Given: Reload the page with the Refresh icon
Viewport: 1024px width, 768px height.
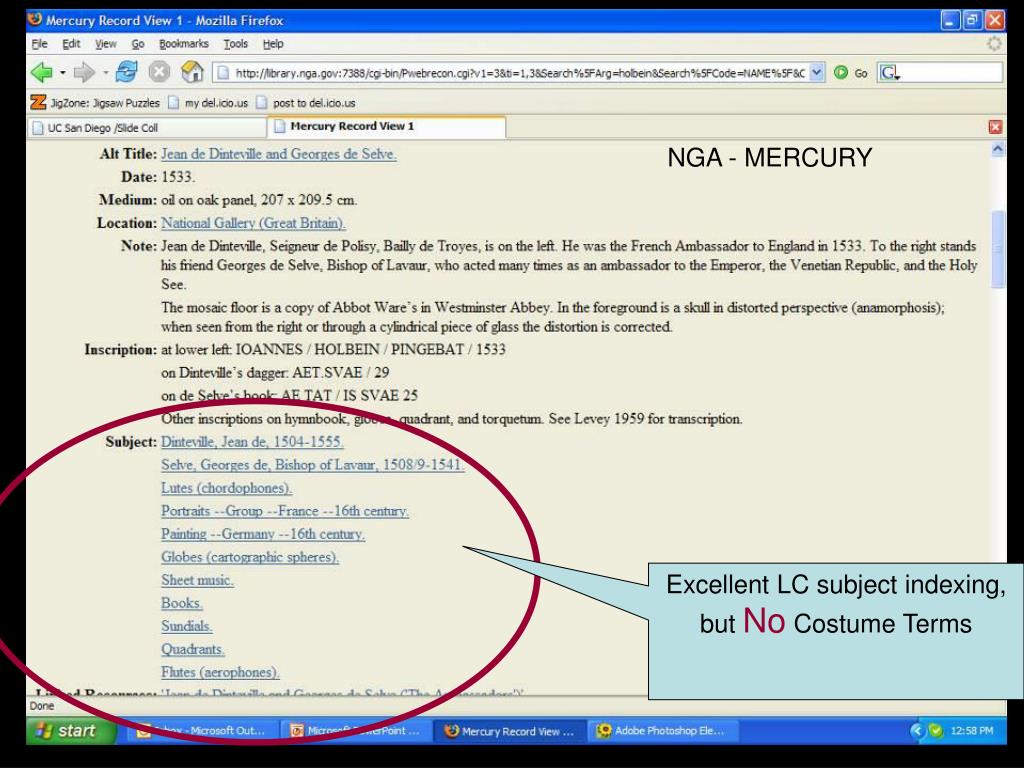Looking at the screenshot, I should tap(126, 72).
